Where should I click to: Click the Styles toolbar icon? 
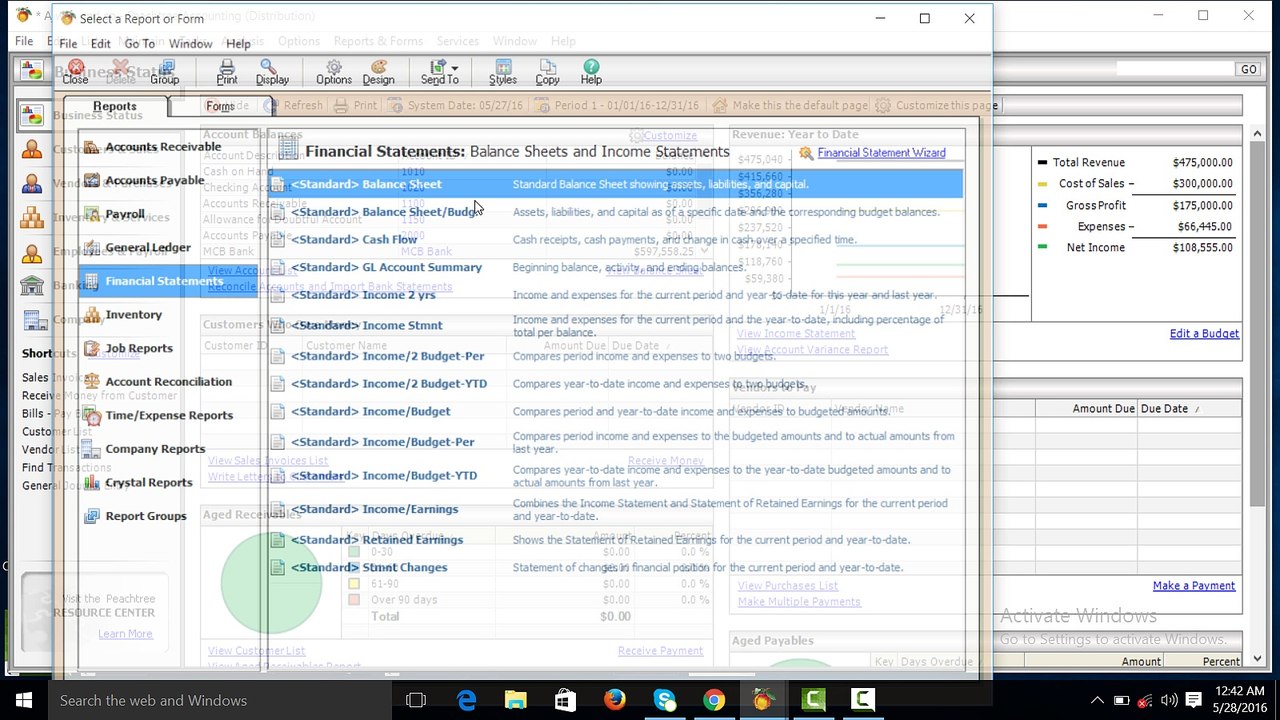click(x=503, y=71)
